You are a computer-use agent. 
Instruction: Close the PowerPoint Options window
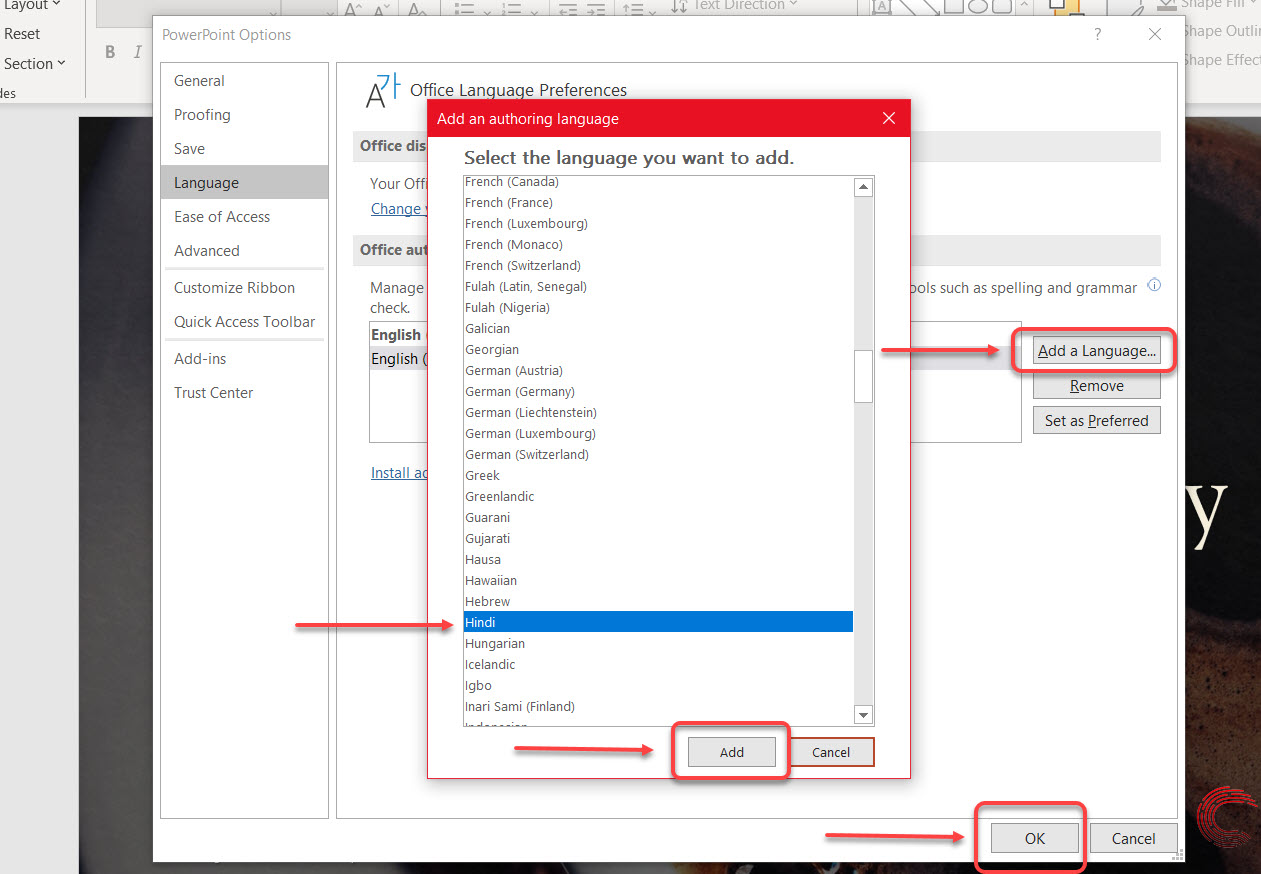(x=1155, y=34)
